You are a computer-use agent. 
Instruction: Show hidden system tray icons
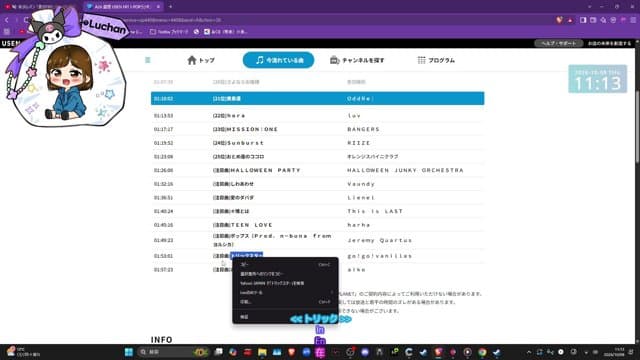click(x=529, y=352)
